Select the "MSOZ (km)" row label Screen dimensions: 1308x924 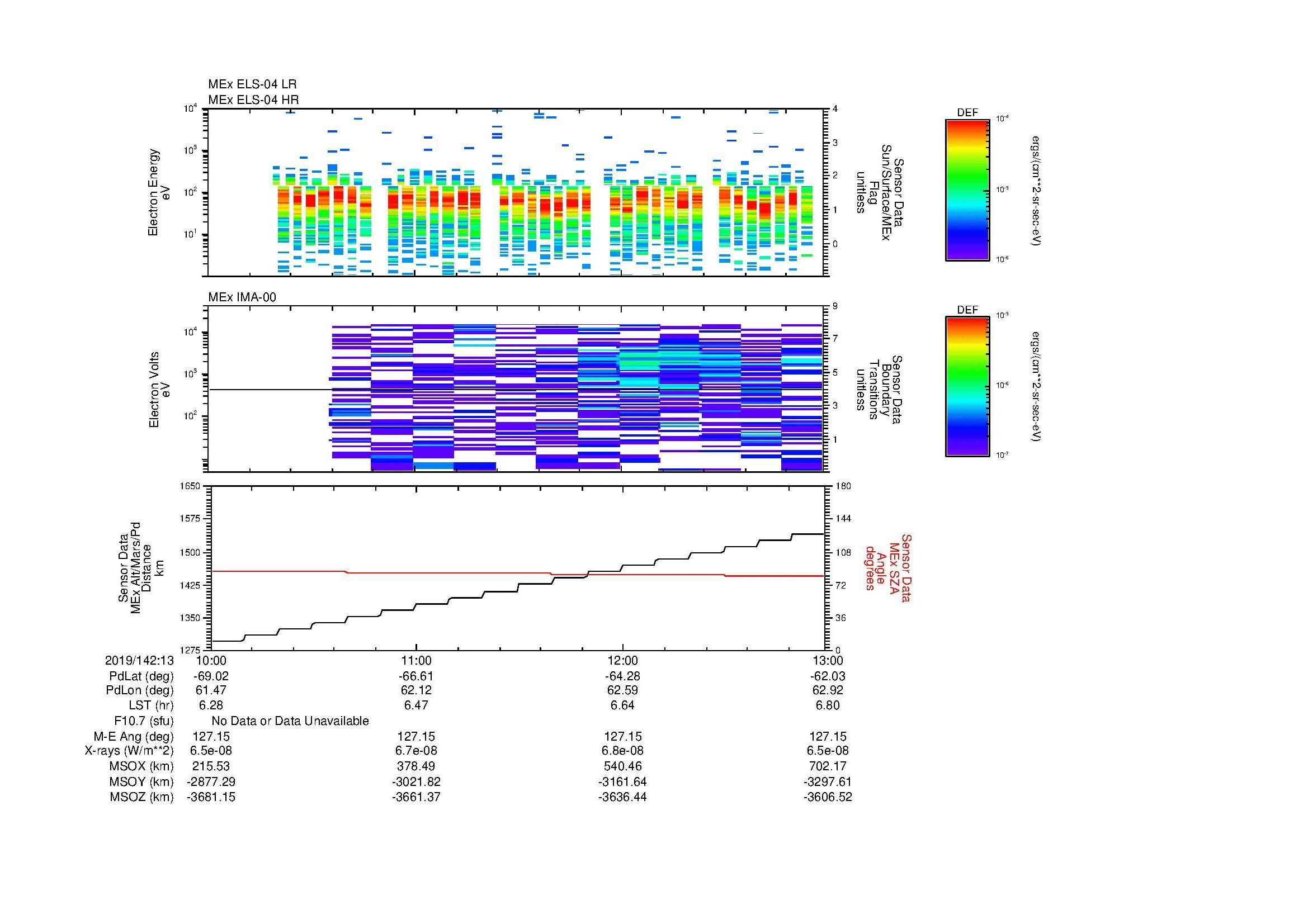[x=141, y=797]
